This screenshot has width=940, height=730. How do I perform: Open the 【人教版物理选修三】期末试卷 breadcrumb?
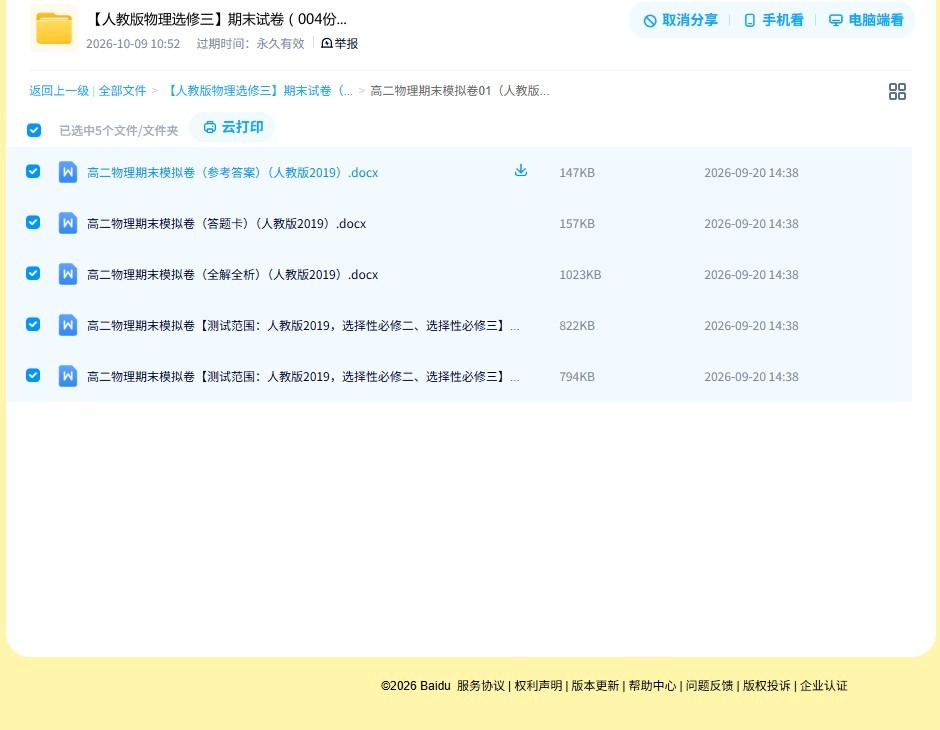click(258, 91)
